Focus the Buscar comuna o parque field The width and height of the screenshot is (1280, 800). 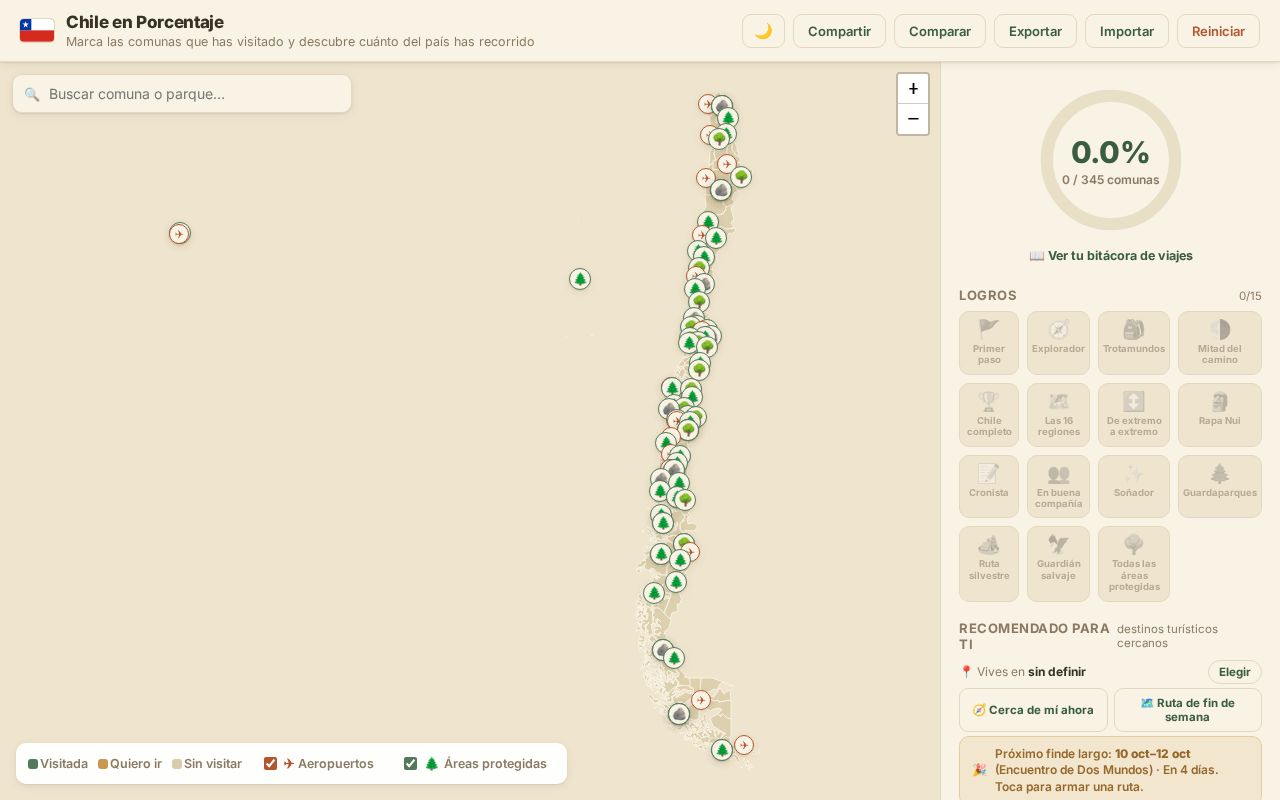[x=182, y=94]
